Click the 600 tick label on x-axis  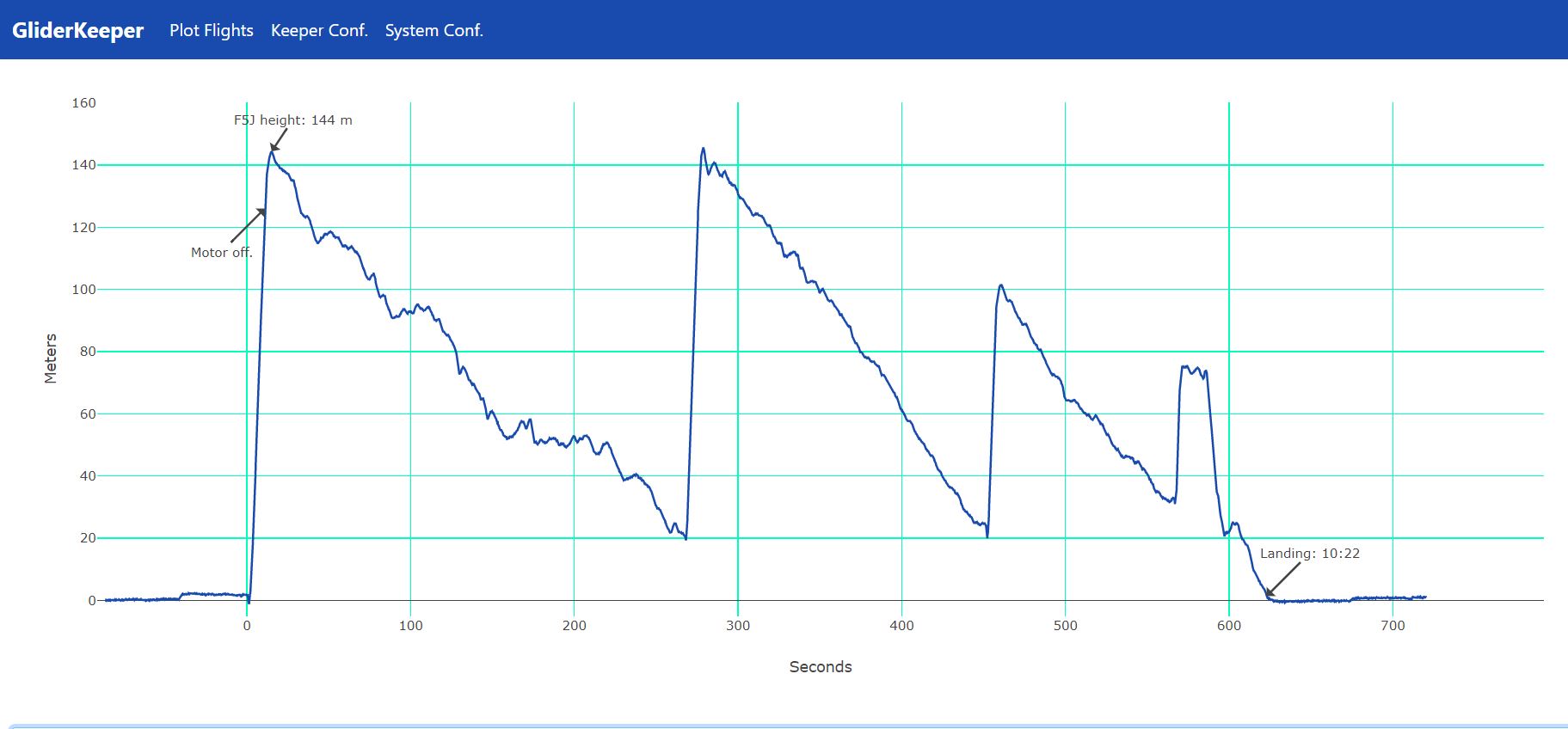[x=1228, y=626]
